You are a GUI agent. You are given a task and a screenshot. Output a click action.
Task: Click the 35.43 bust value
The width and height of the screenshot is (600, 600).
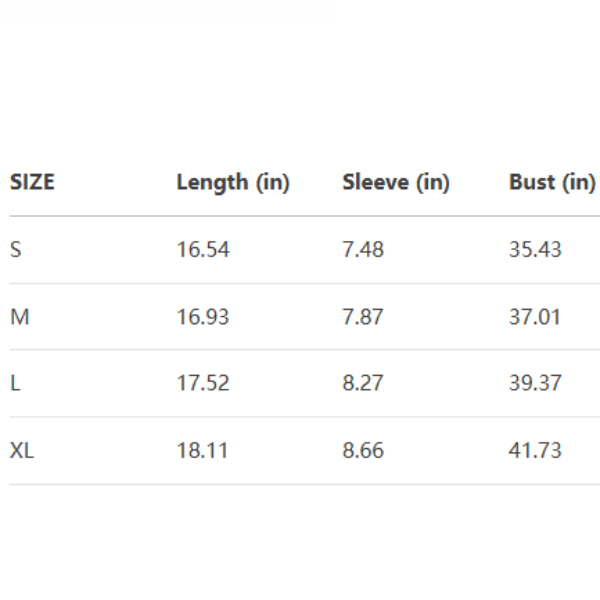coord(535,250)
